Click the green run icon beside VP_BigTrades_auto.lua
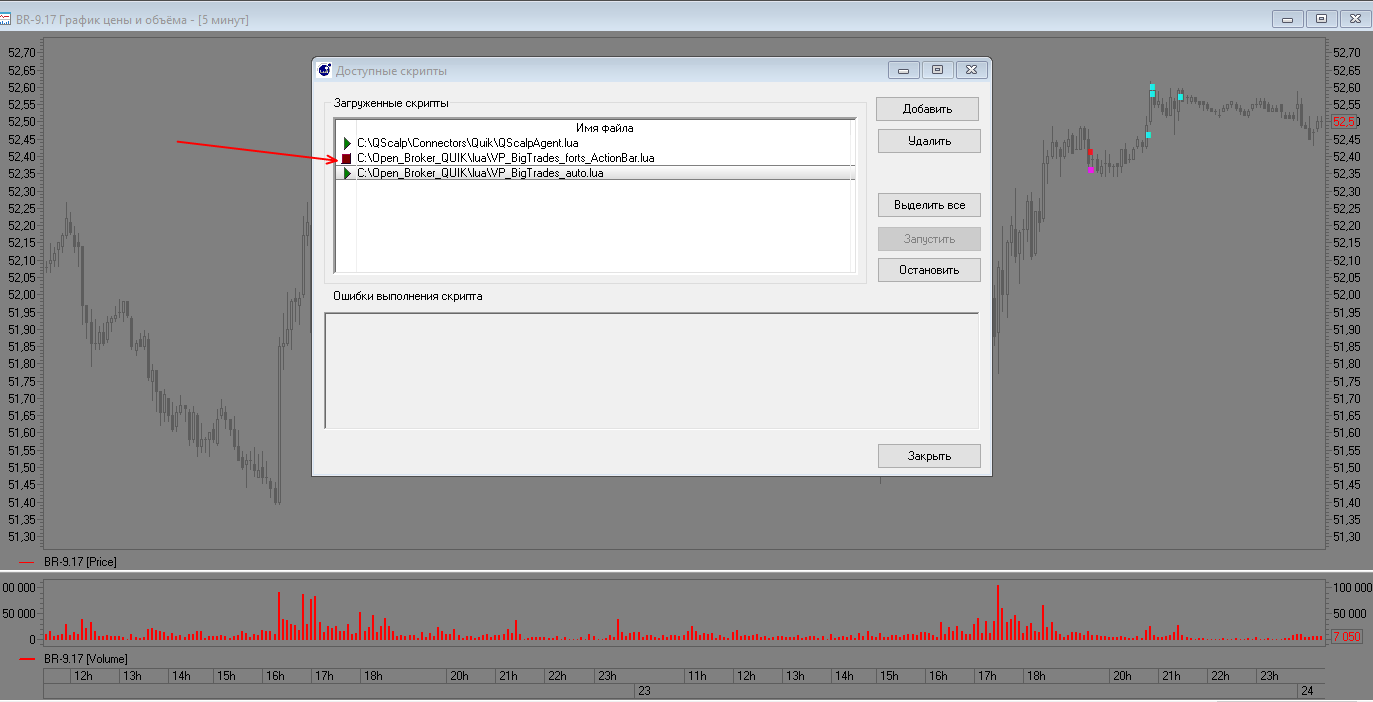Image resolution: width=1373 pixels, height=702 pixels. (x=347, y=174)
